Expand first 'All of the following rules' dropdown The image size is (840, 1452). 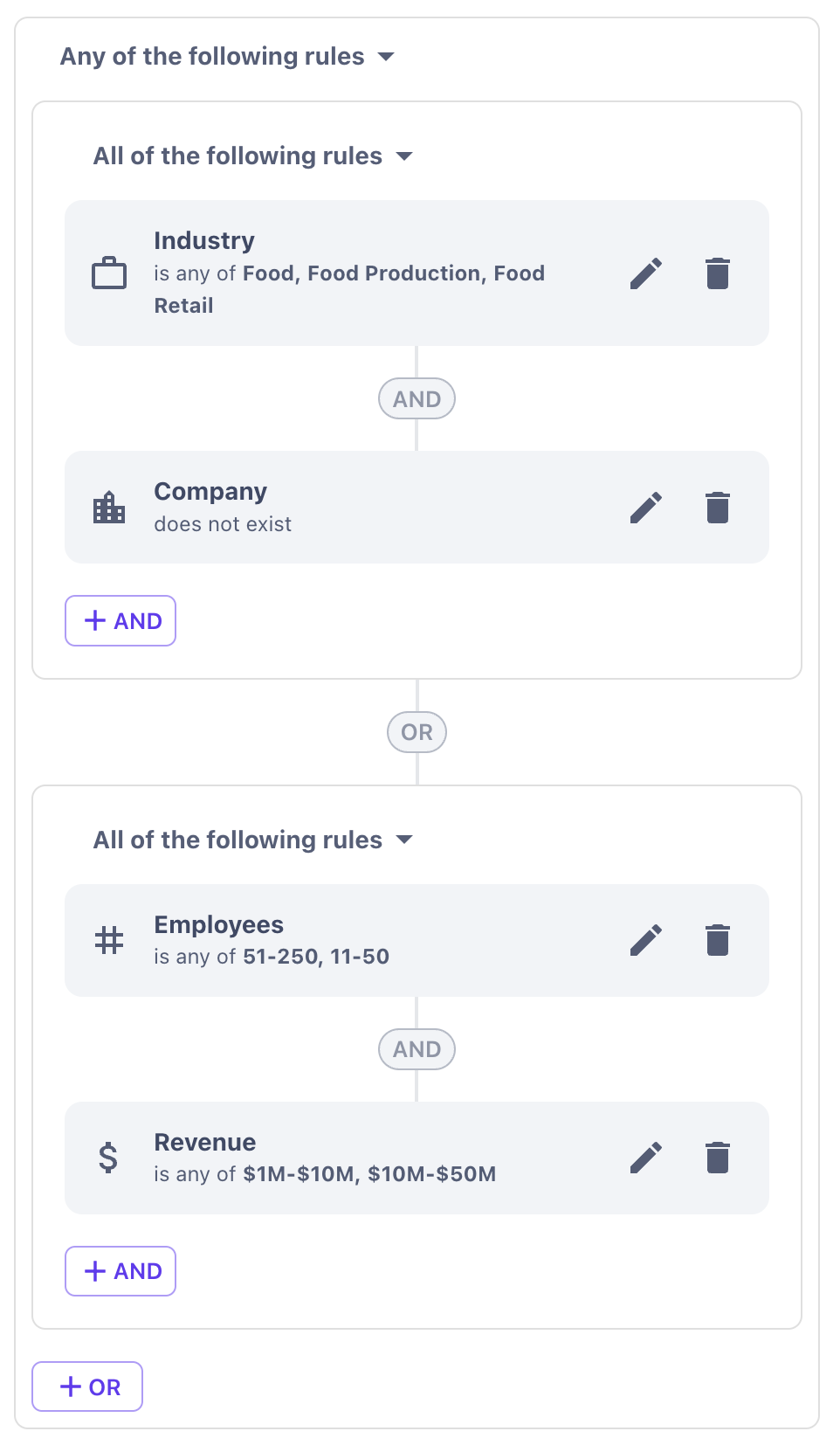click(x=252, y=156)
